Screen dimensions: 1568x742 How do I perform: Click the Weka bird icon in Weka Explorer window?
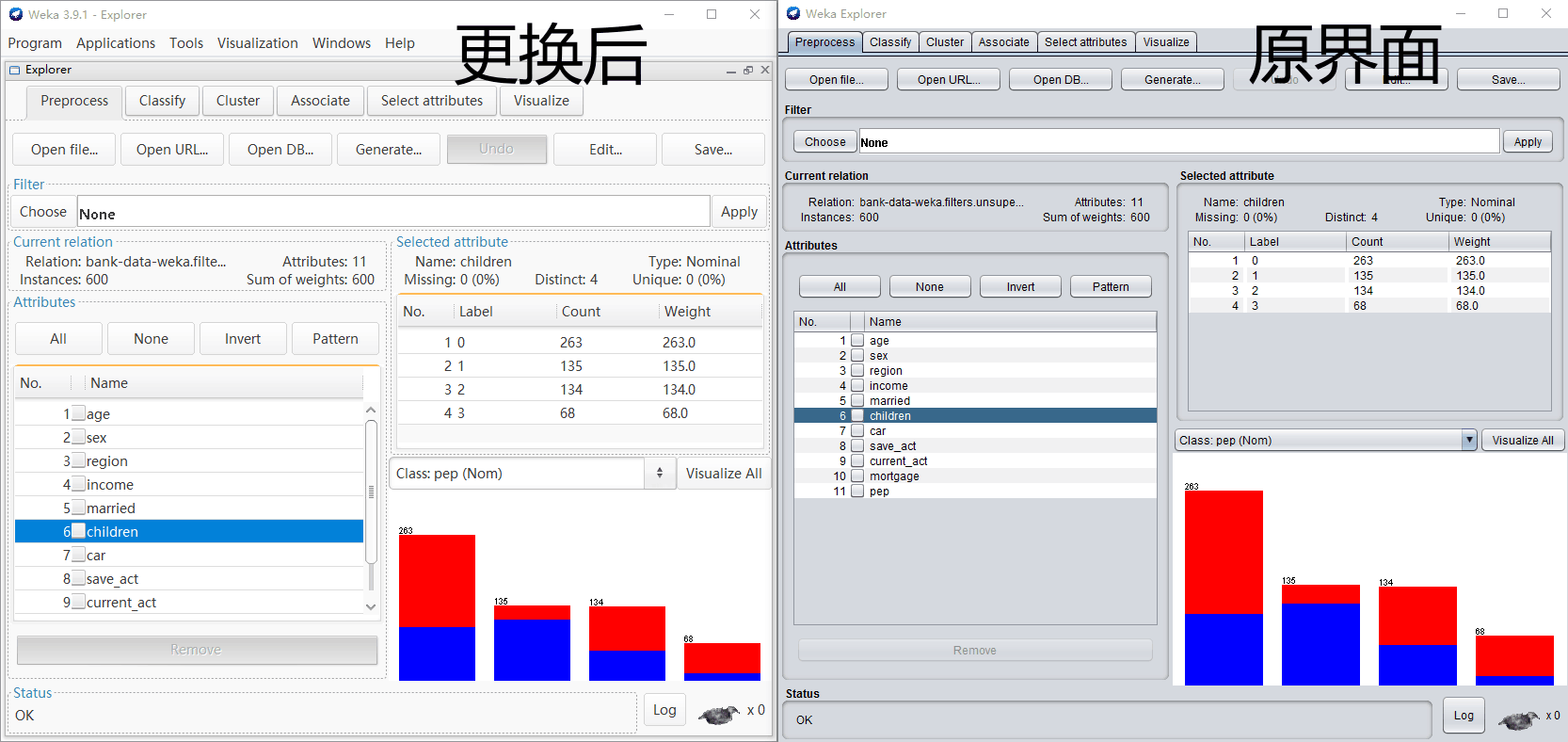click(1518, 720)
